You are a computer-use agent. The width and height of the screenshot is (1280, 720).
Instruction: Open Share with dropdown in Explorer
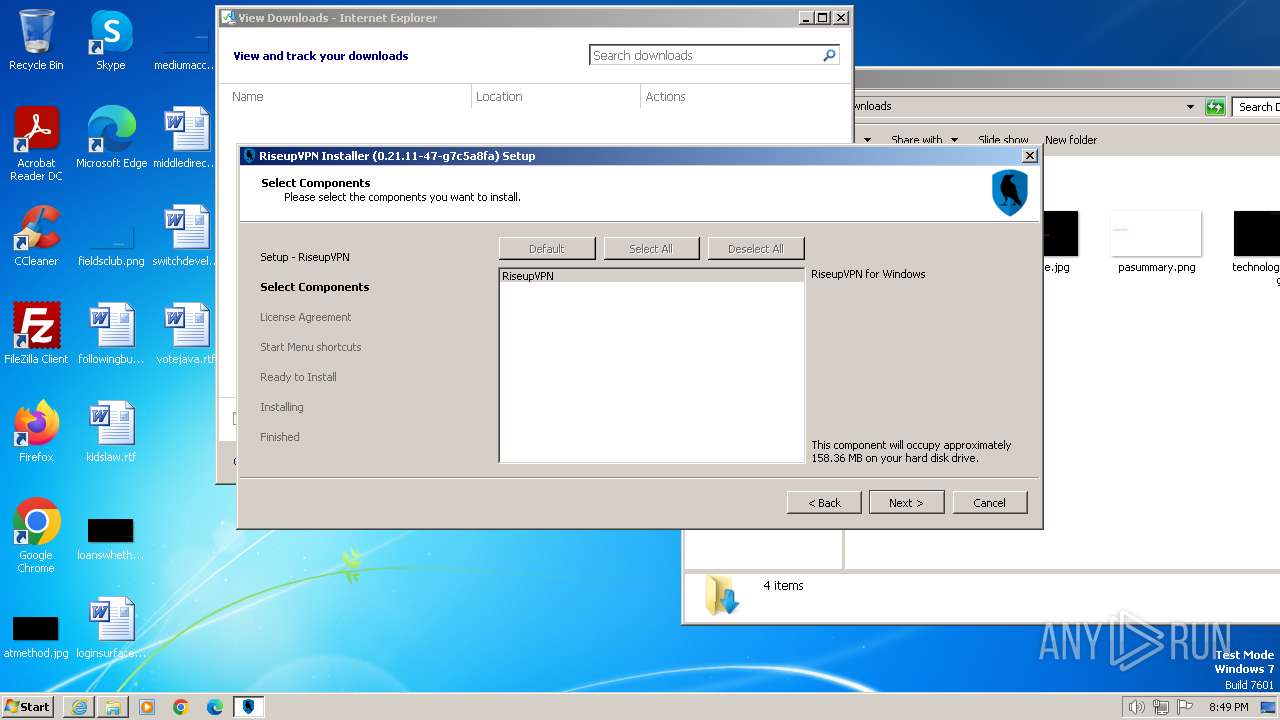(x=924, y=140)
